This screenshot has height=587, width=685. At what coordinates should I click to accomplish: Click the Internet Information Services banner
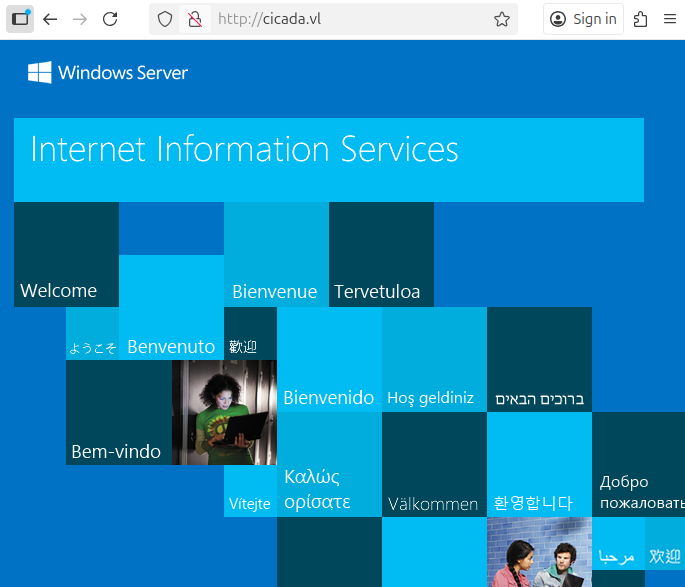click(x=329, y=160)
